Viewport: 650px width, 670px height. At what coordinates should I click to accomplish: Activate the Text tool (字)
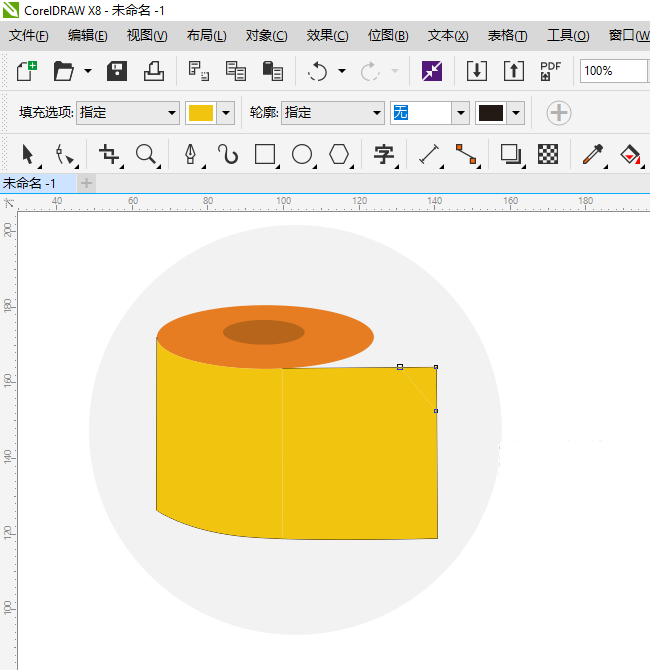point(384,154)
